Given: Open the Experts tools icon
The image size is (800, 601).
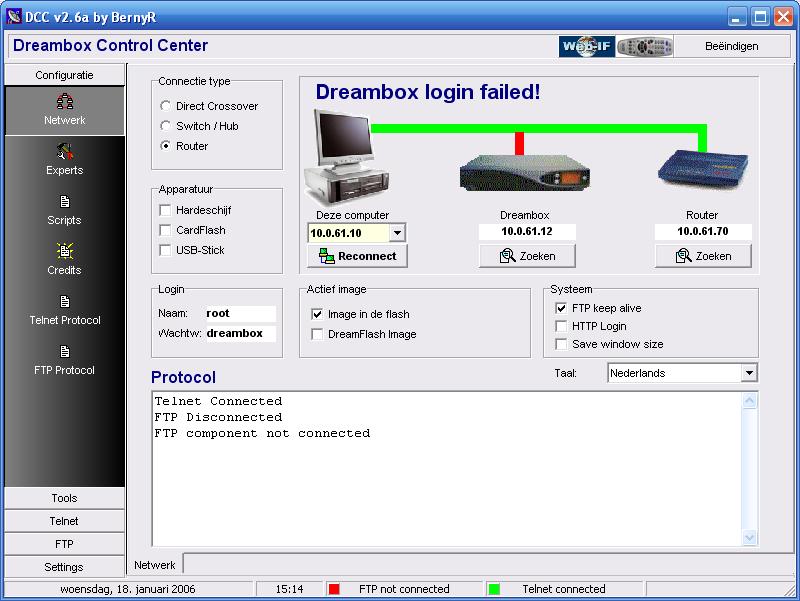Looking at the screenshot, I should 65,152.
